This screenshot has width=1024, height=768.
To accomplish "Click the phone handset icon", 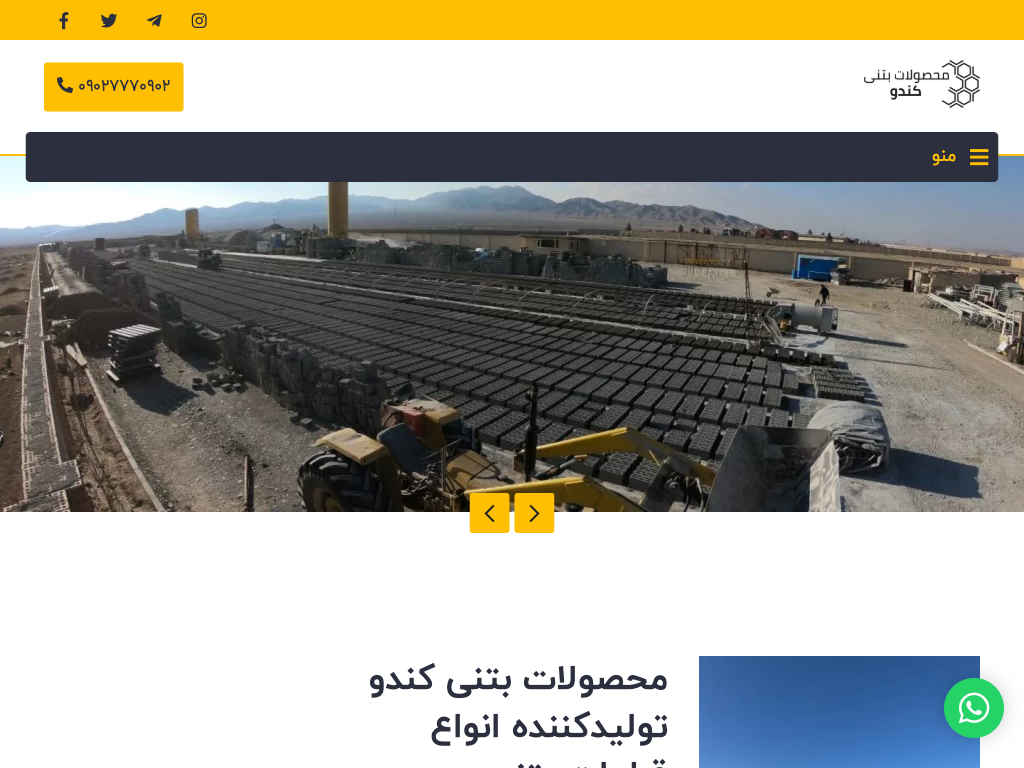I will 65,85.
